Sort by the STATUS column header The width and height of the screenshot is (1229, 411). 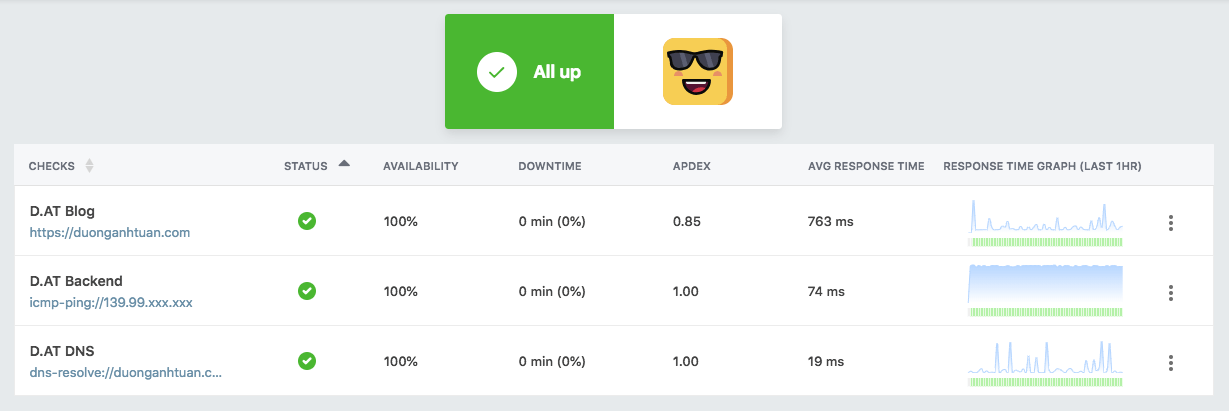[306, 166]
